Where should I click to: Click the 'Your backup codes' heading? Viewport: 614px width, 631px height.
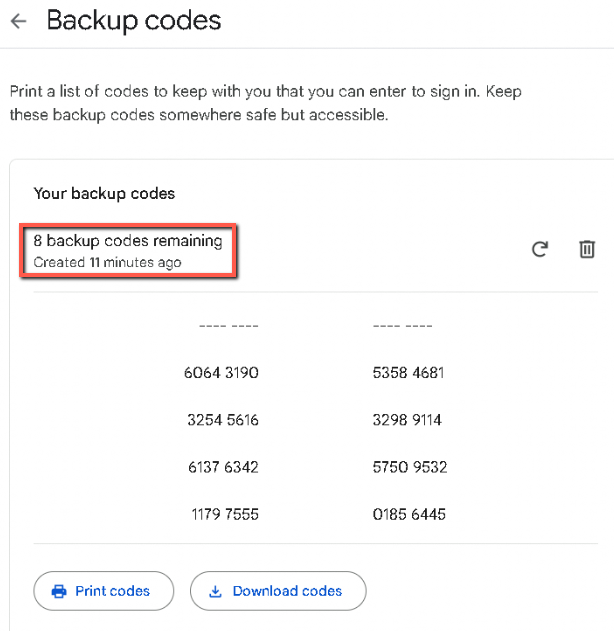(104, 193)
